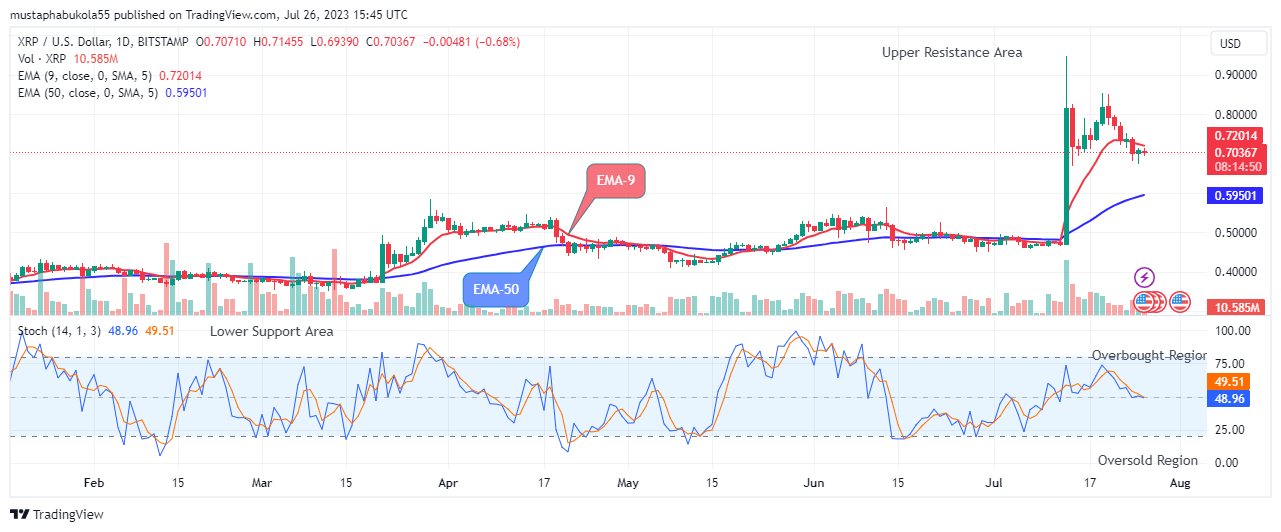Click the change value −0.00481 (−0.68%)

[x=473, y=42]
